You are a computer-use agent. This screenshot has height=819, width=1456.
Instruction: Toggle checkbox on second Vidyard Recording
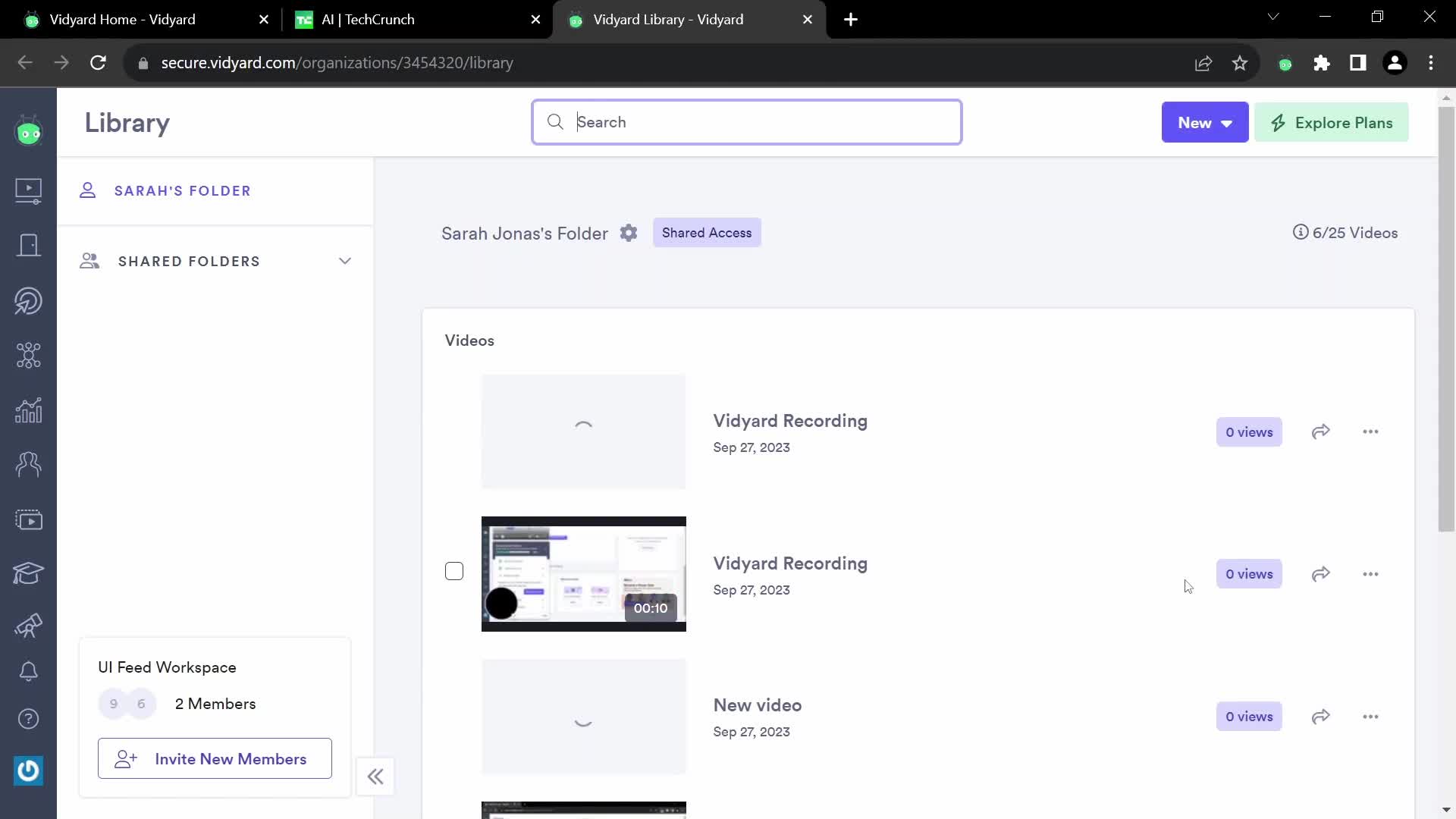click(454, 571)
